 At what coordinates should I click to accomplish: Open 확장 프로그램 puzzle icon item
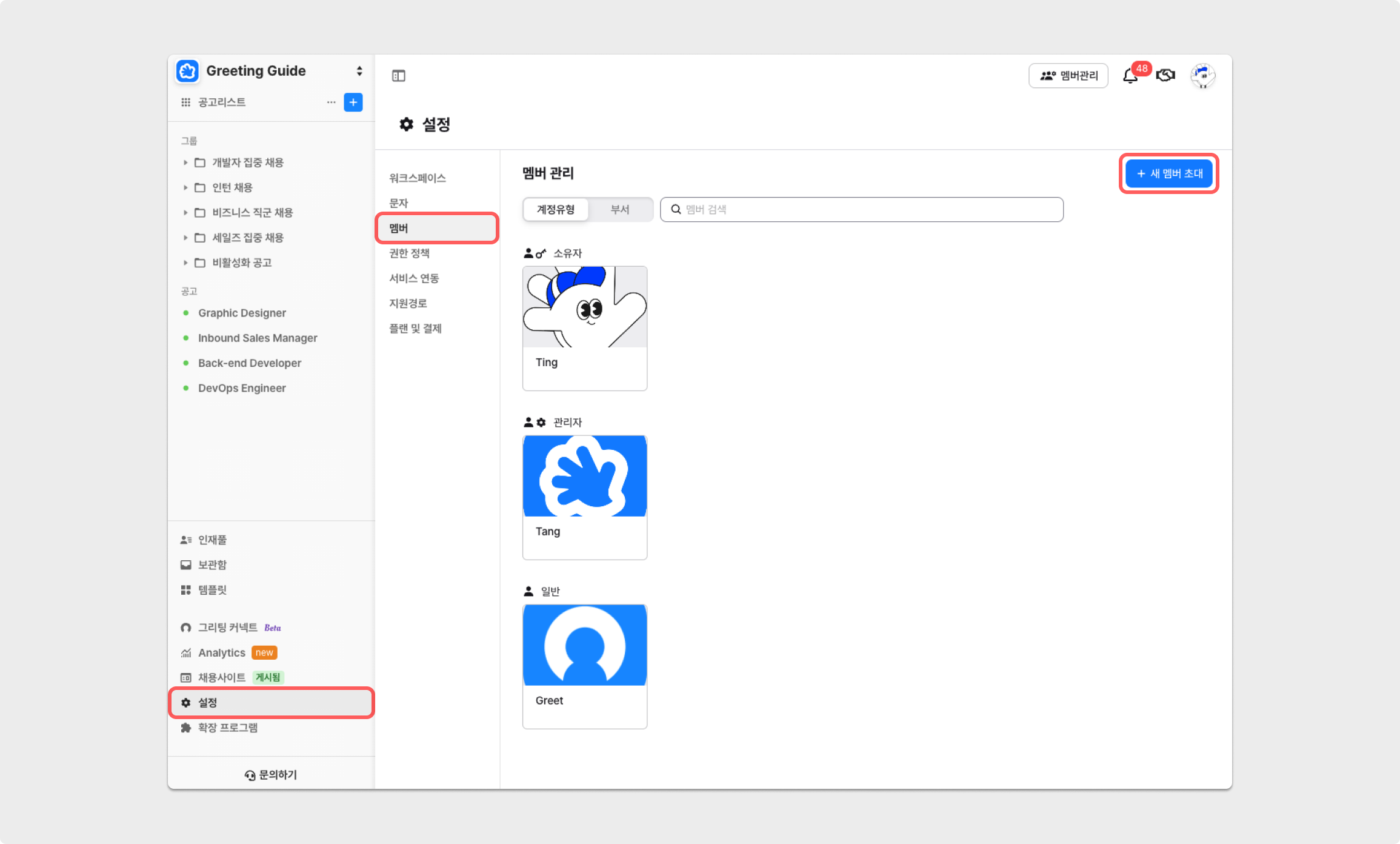pos(227,728)
